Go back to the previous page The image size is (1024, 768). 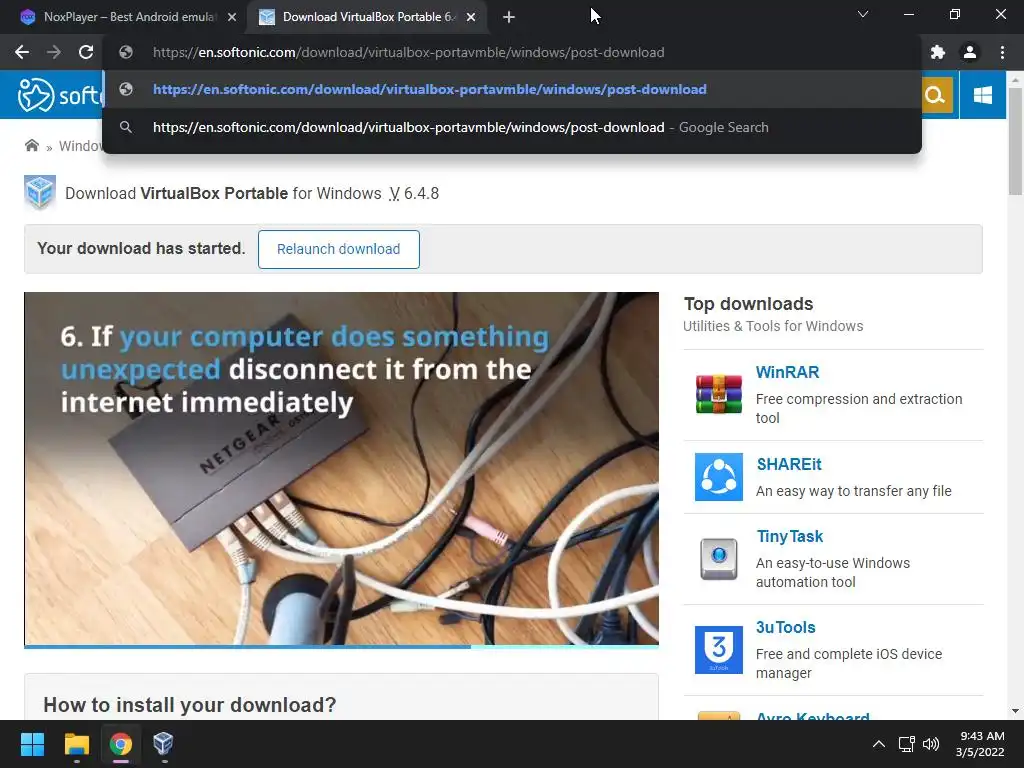coord(22,52)
